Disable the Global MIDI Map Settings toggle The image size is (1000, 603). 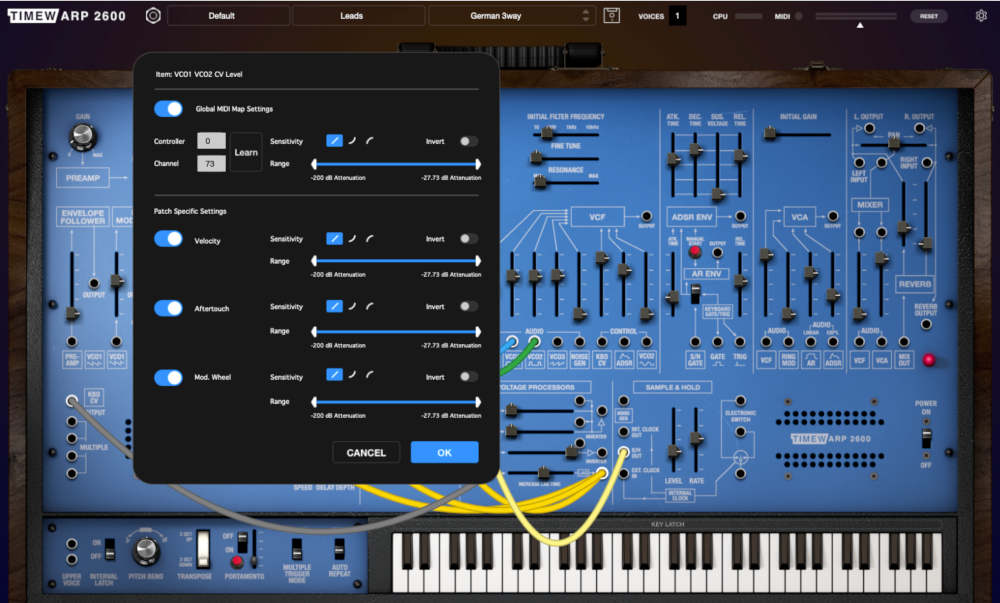[x=166, y=108]
